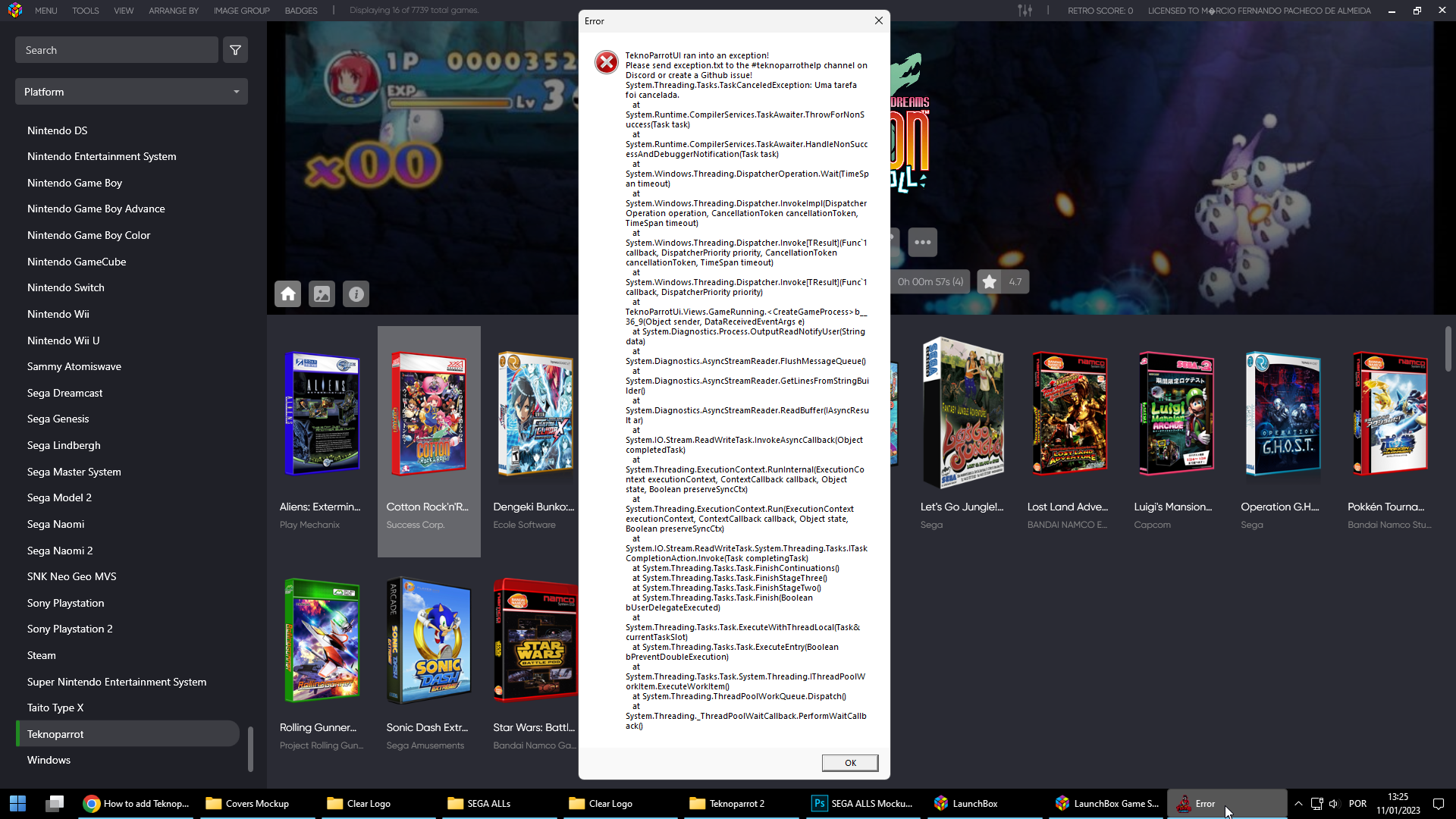Select Luigi's Mansion Arcade cover
Image resolution: width=1456 pixels, height=819 pixels.
coord(1176,414)
